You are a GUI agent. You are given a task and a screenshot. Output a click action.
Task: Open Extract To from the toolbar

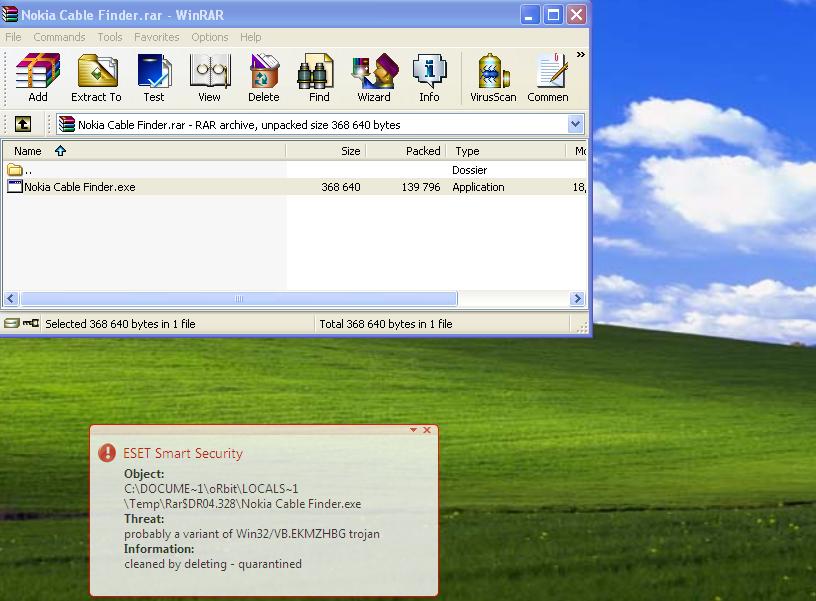point(96,78)
